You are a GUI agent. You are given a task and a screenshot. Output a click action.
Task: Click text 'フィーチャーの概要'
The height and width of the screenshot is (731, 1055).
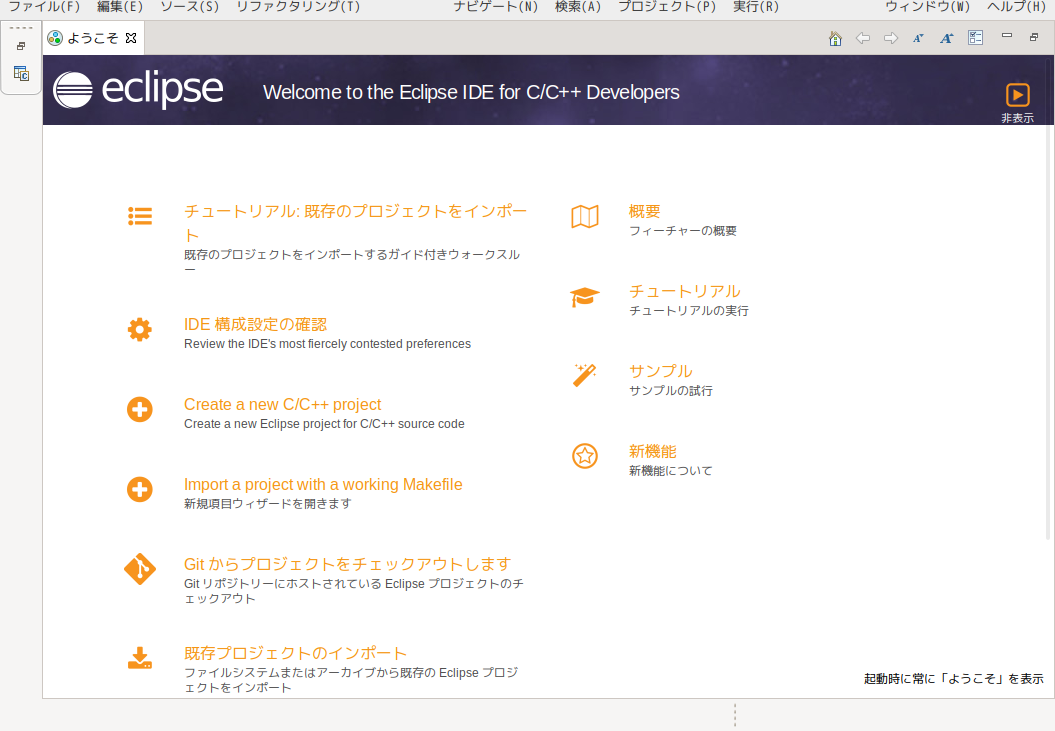coord(683,231)
